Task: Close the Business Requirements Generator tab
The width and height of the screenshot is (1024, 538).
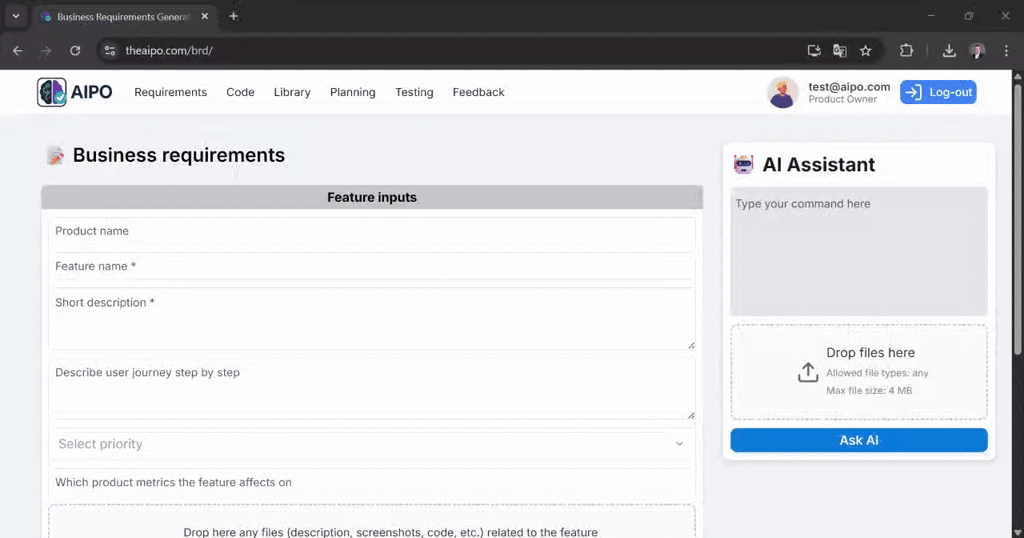Action: pyautogui.click(x=204, y=16)
